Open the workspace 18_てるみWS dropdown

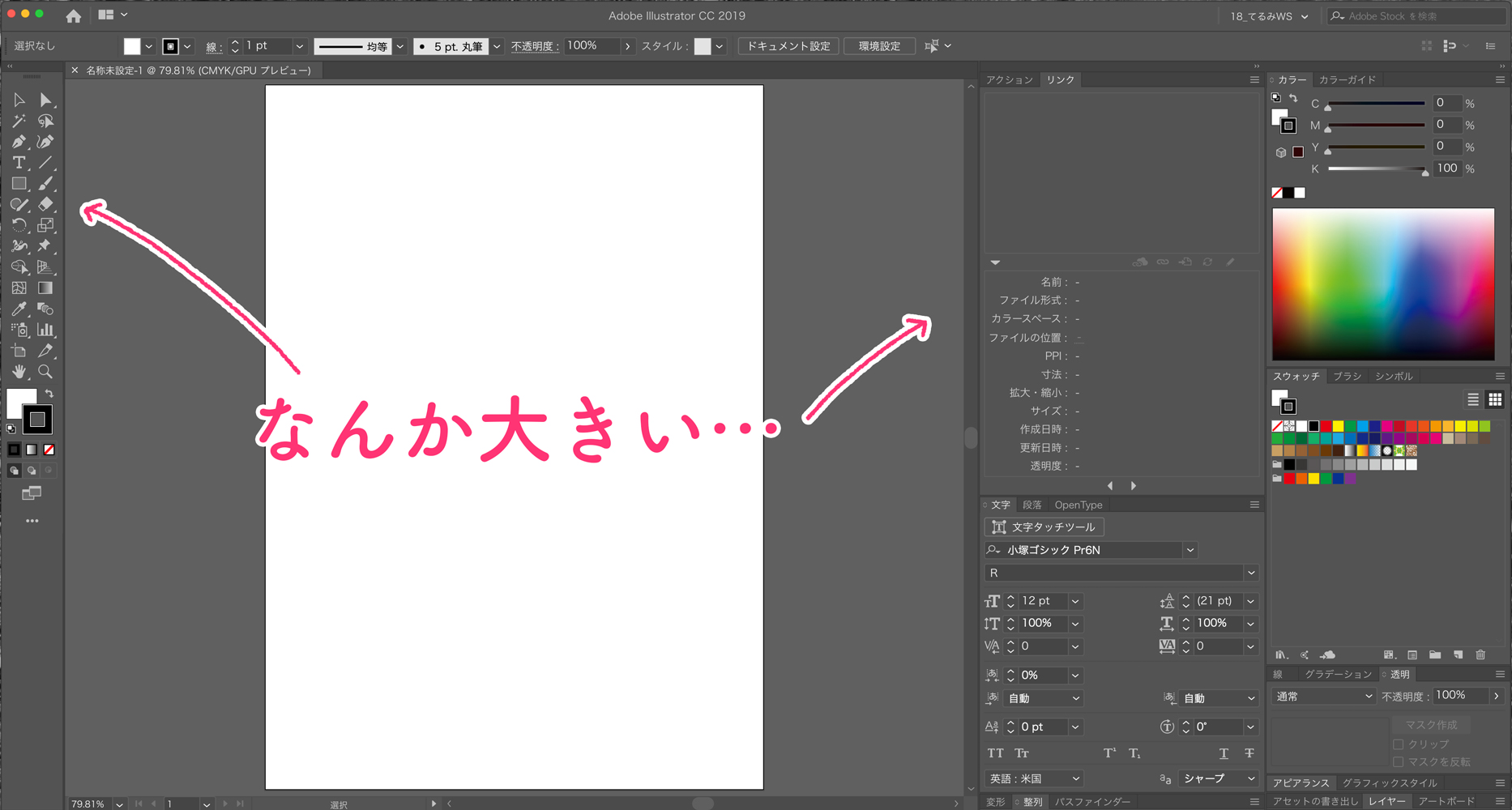(x=1269, y=16)
